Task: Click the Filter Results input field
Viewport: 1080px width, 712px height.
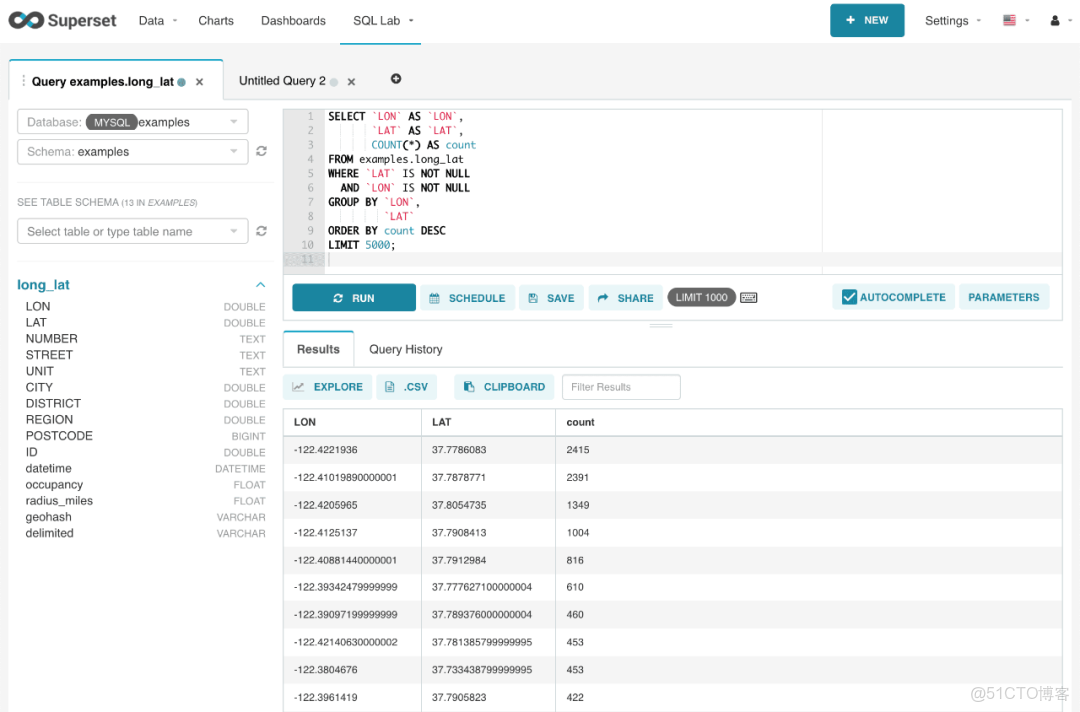Action: click(x=621, y=386)
